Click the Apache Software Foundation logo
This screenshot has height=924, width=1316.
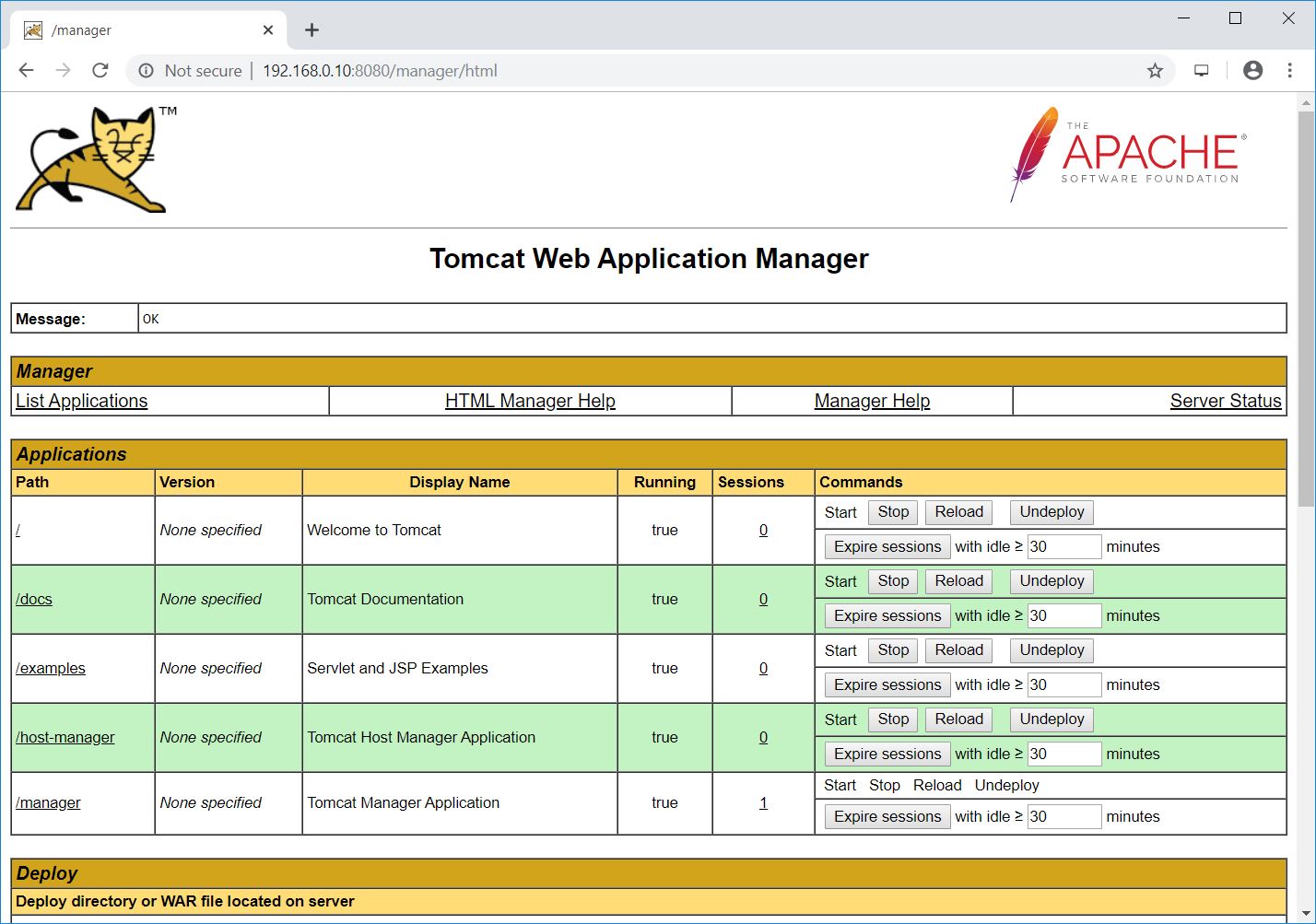tap(1129, 154)
